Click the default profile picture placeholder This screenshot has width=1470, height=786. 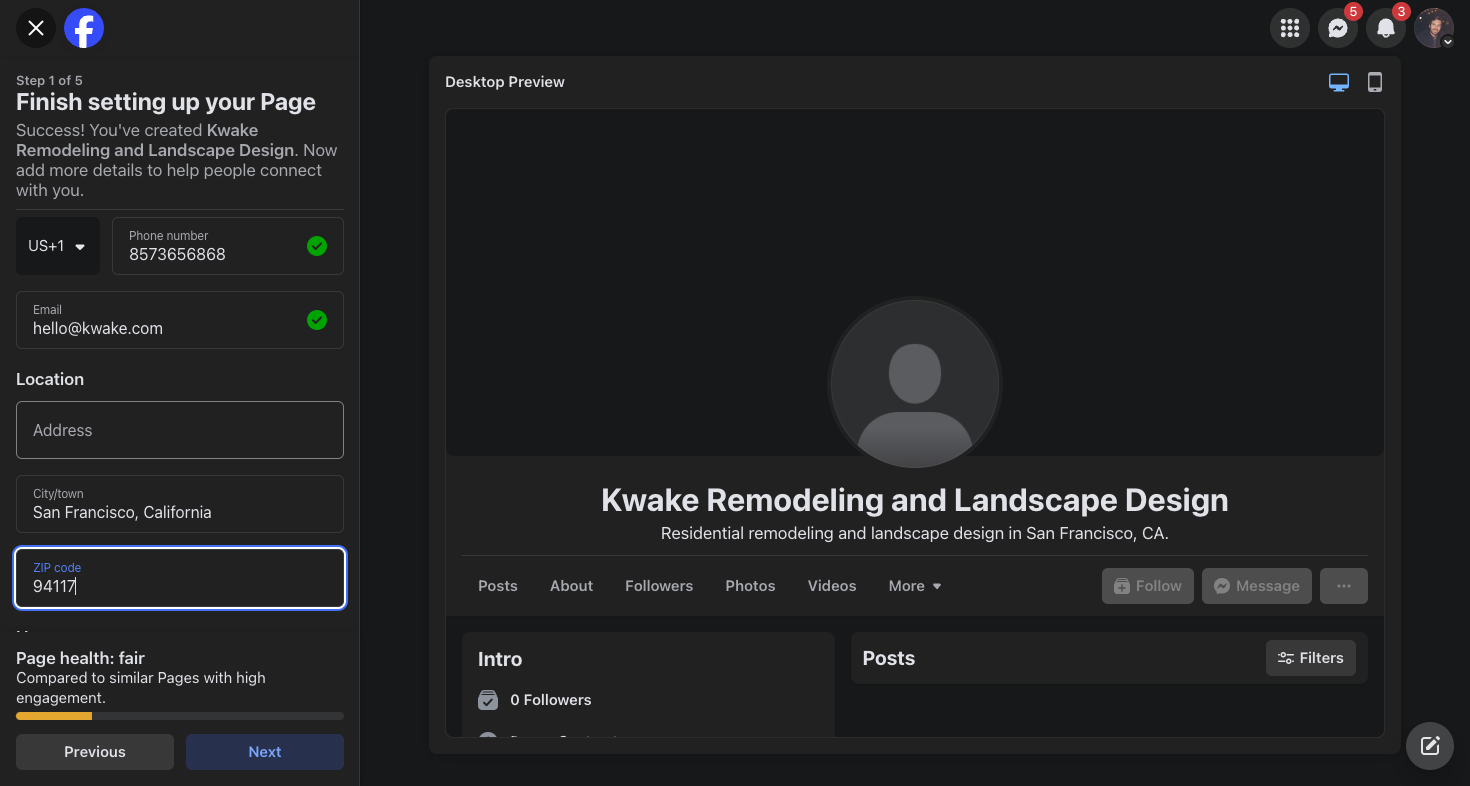pyautogui.click(x=915, y=384)
